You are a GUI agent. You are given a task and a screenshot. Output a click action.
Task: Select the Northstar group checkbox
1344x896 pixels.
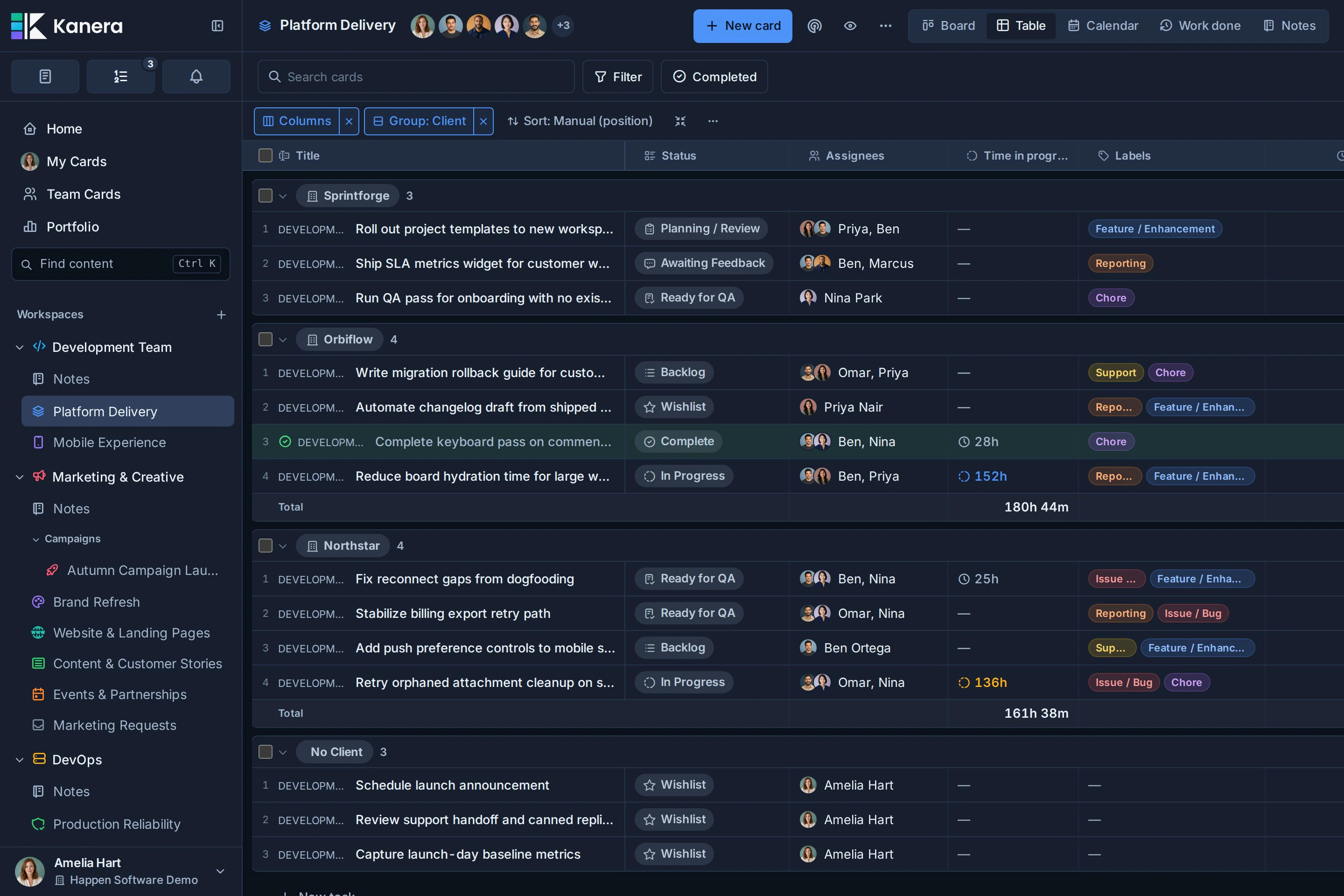coord(265,546)
